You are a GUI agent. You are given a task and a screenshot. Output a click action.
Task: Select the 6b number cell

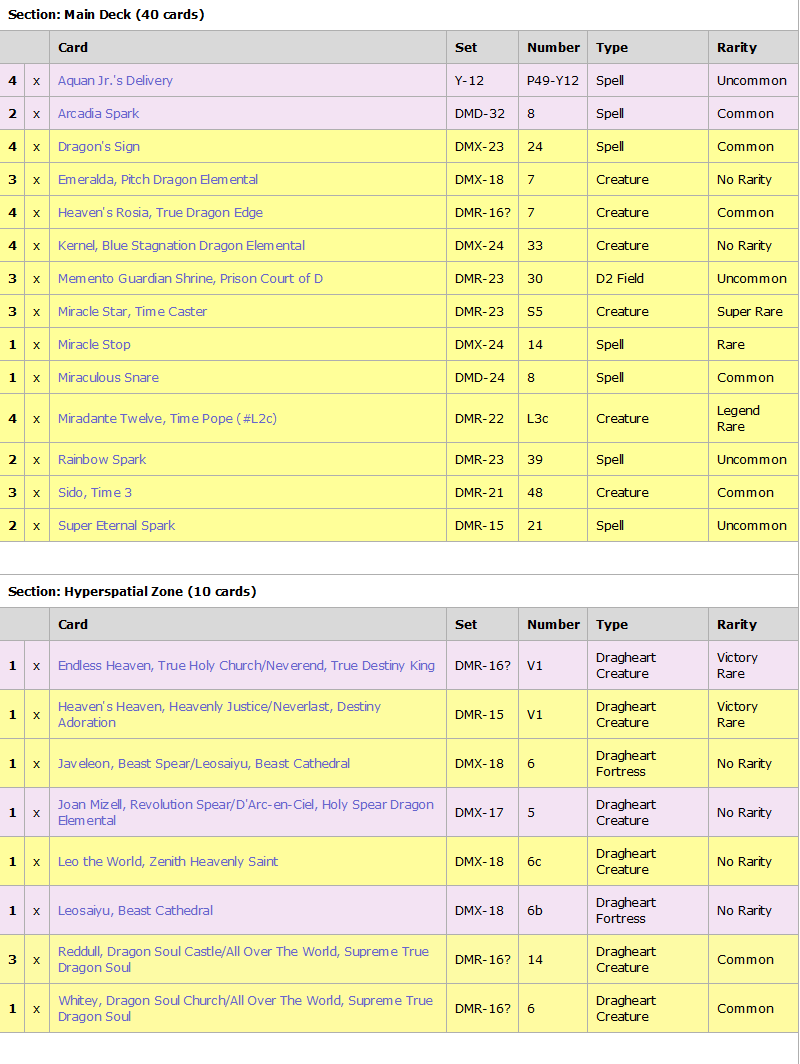tap(553, 911)
